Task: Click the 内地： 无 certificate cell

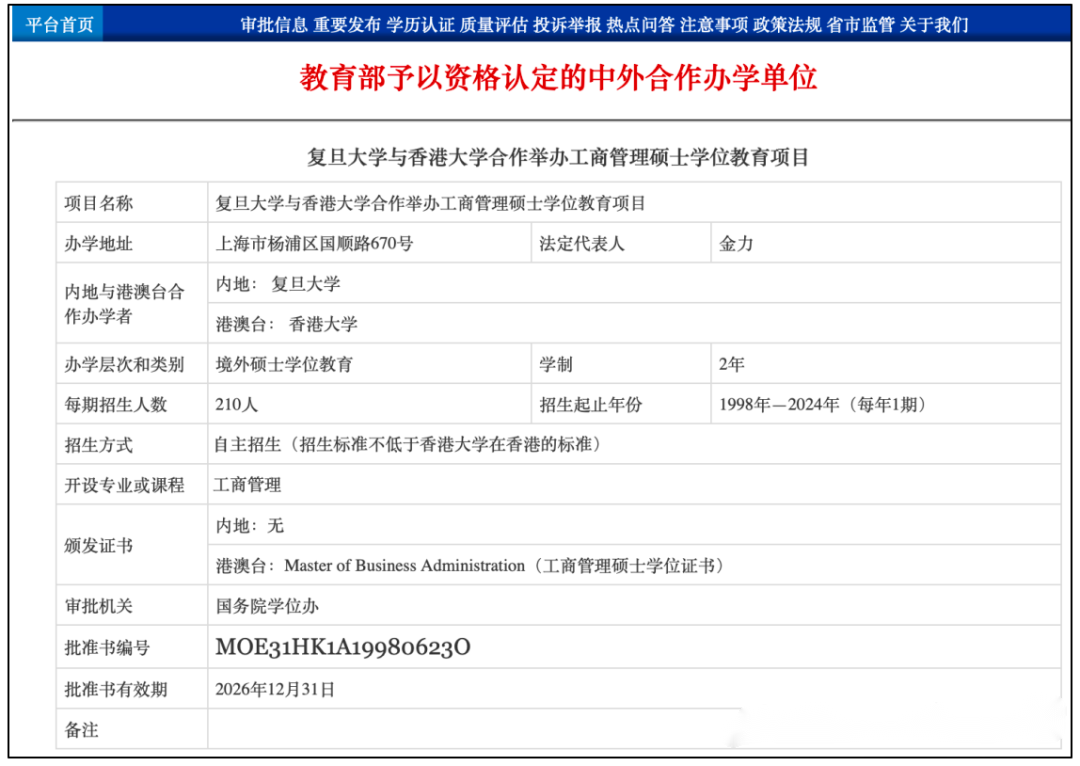Action: (x=634, y=525)
